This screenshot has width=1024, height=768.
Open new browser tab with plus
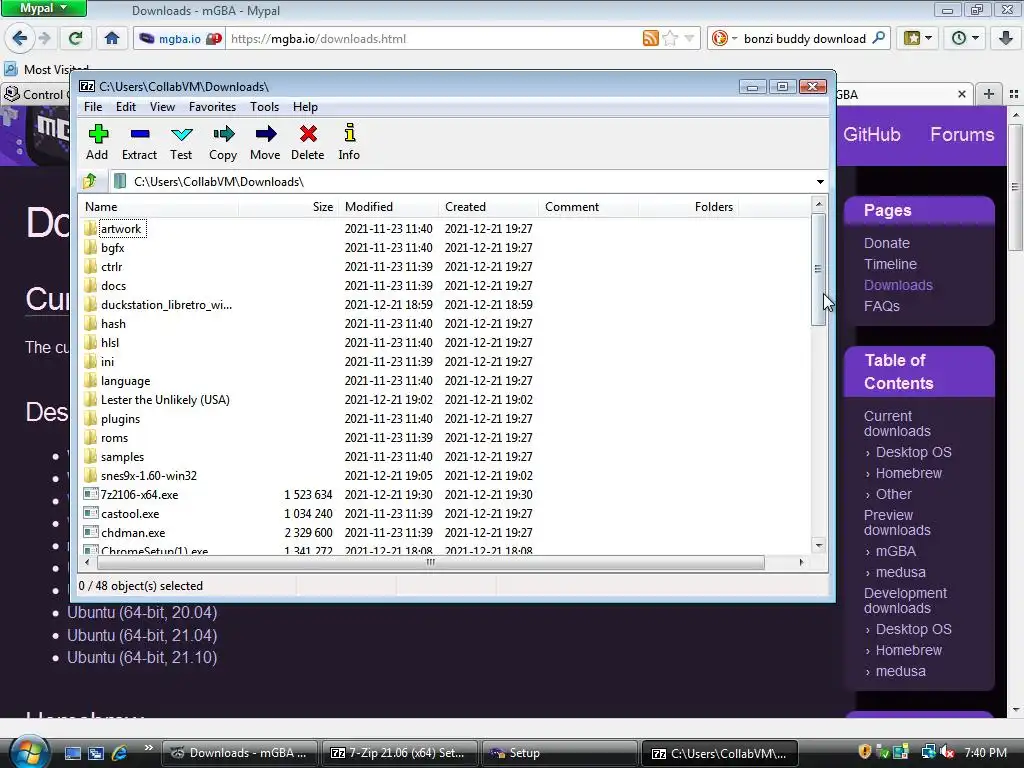[989, 94]
